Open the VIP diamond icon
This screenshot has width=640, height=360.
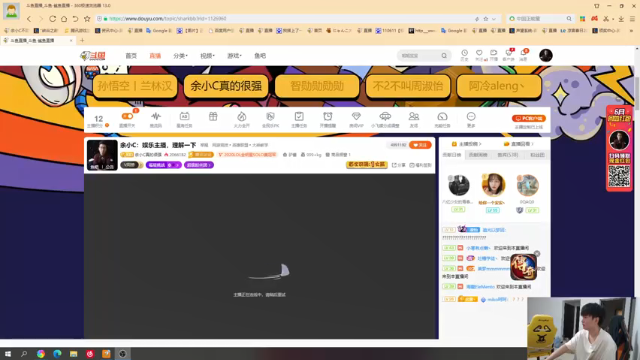point(356,117)
